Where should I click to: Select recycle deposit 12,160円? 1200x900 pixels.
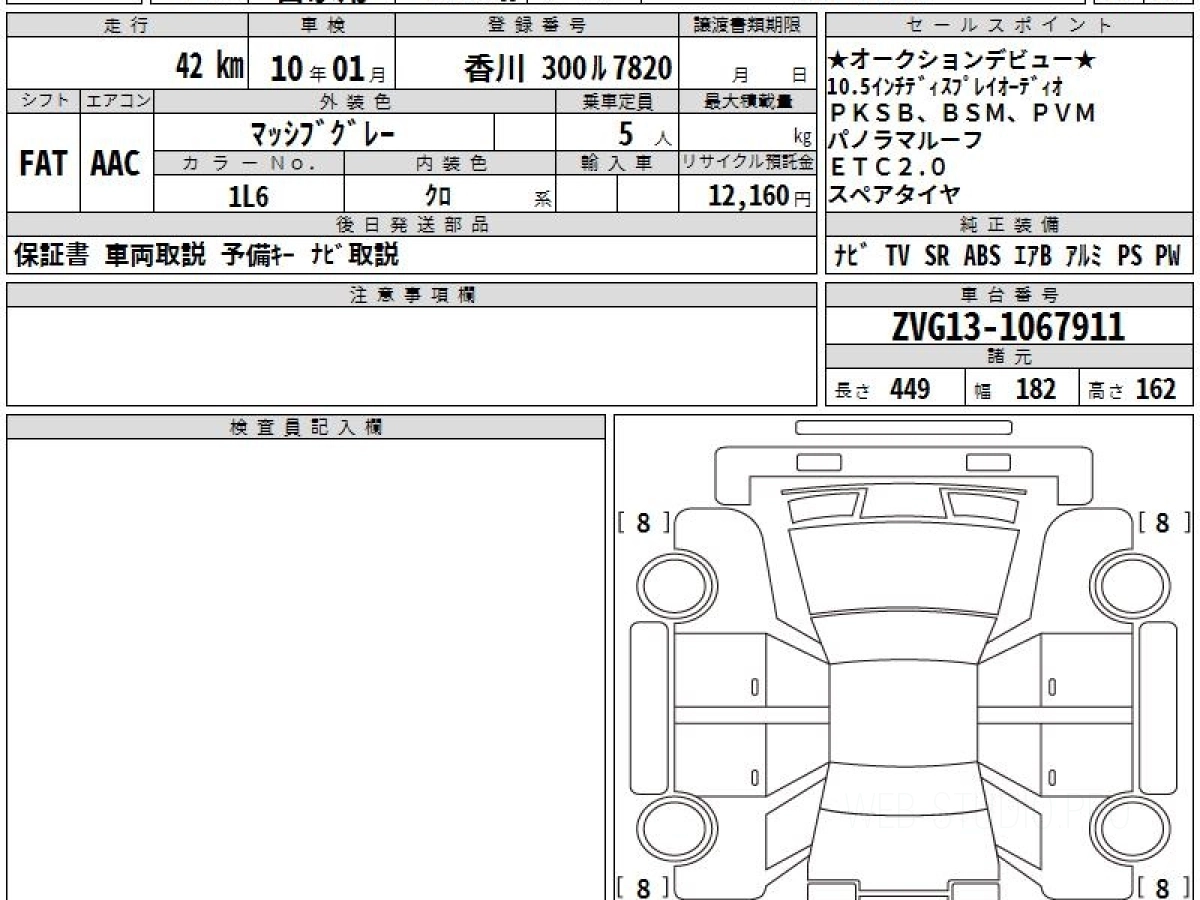pos(760,195)
